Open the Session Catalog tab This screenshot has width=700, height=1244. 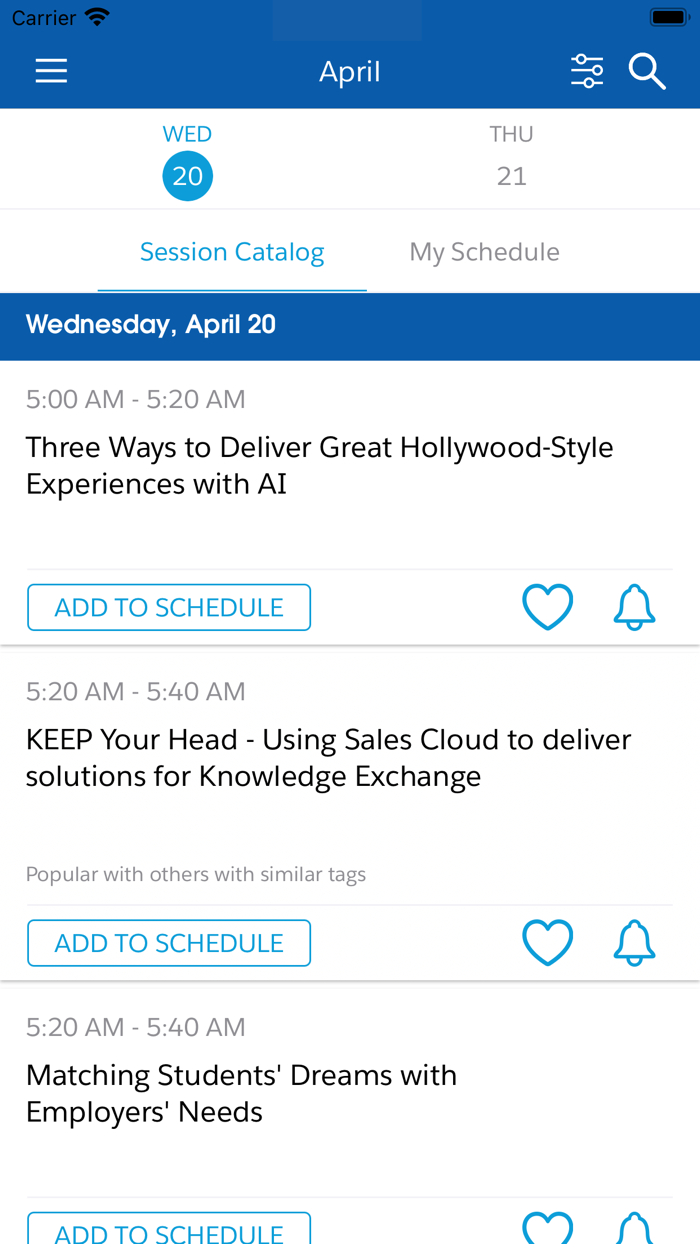tap(232, 251)
